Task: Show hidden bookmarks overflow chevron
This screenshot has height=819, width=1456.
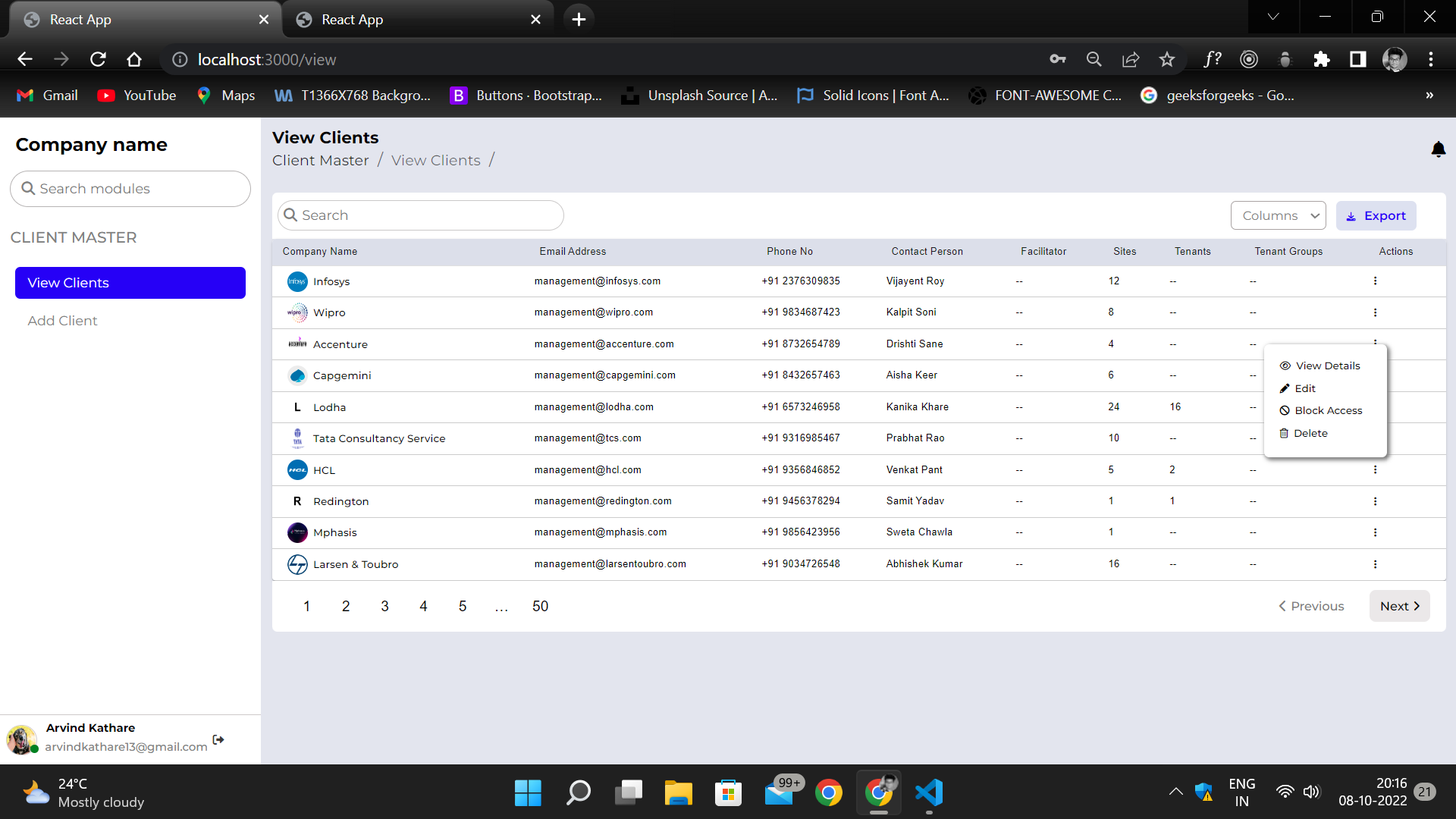Action: click(x=1429, y=96)
